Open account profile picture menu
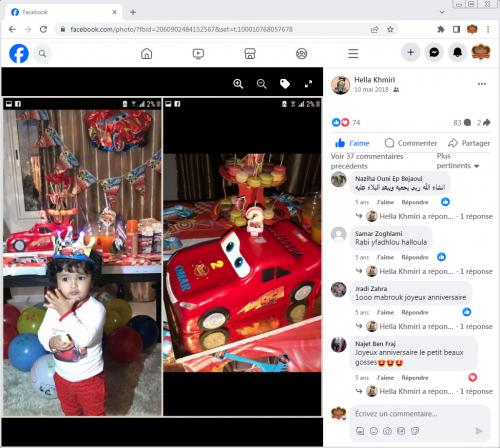The image size is (500, 448). pos(481,52)
